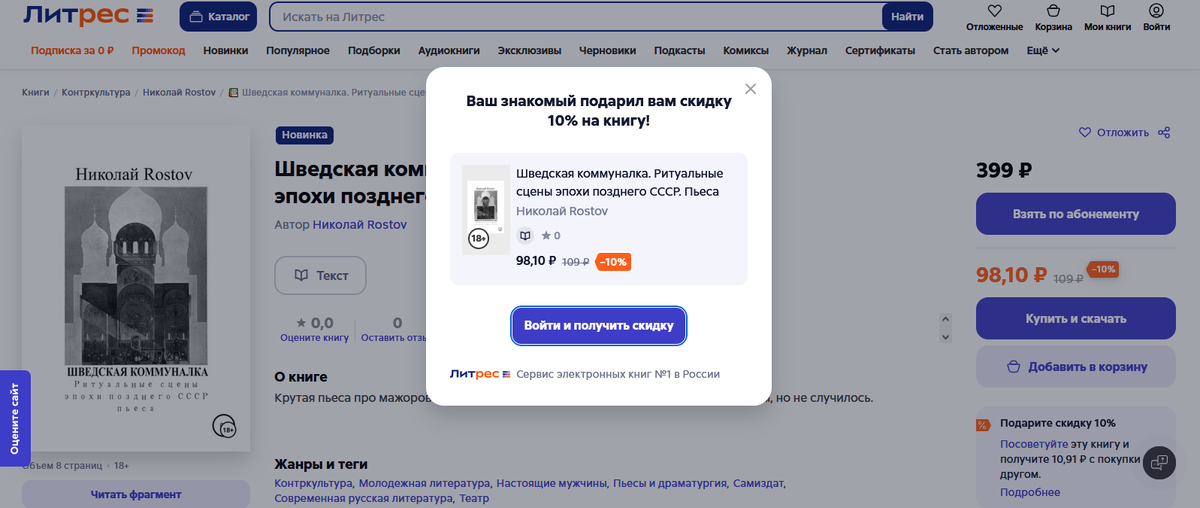The height and width of the screenshot is (508, 1200).
Task: Focus the 'Искать на Литрес' search field
Action: pos(576,17)
